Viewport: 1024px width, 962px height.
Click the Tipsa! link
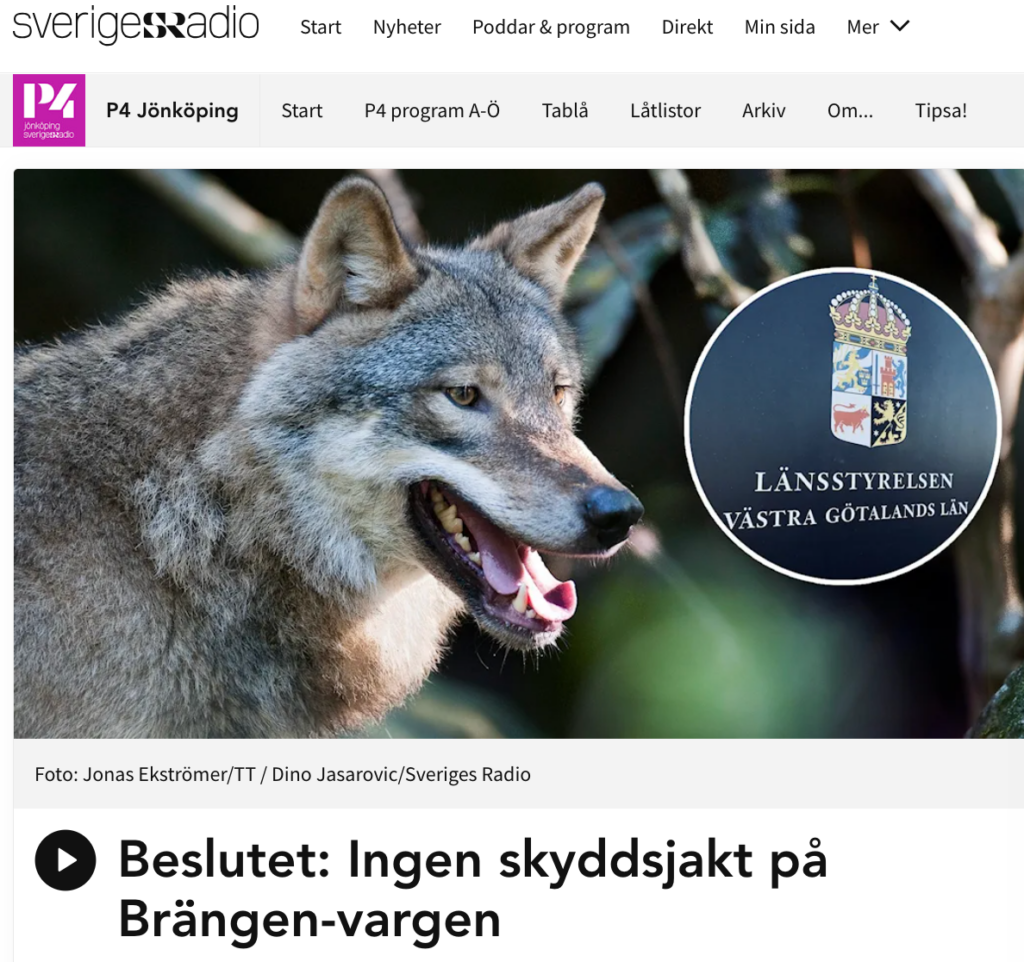[x=940, y=110]
